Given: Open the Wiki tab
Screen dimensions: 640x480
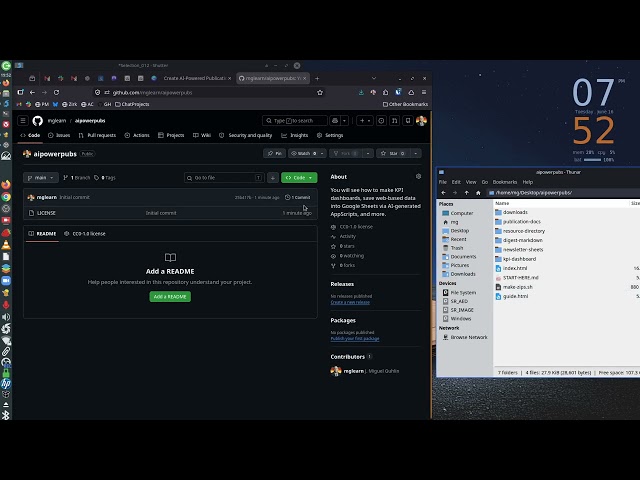Looking at the screenshot, I should click(202, 135).
